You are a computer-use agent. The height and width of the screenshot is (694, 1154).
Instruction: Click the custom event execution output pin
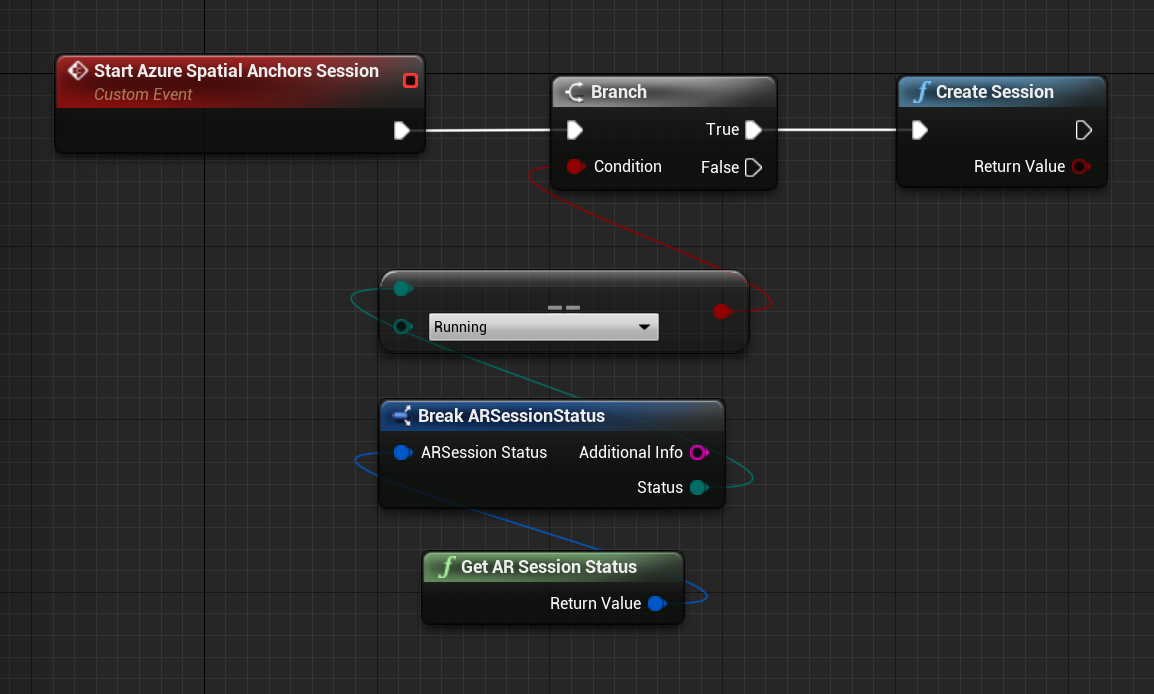click(x=401, y=131)
